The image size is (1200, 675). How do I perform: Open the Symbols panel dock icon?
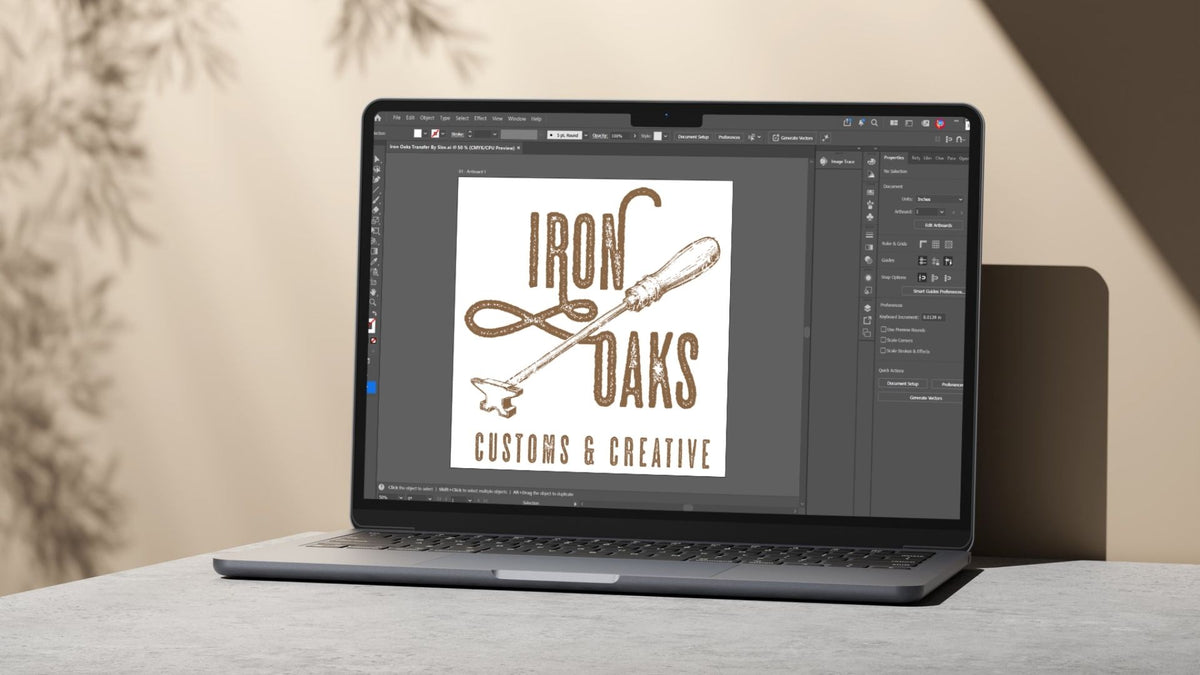(x=870, y=217)
